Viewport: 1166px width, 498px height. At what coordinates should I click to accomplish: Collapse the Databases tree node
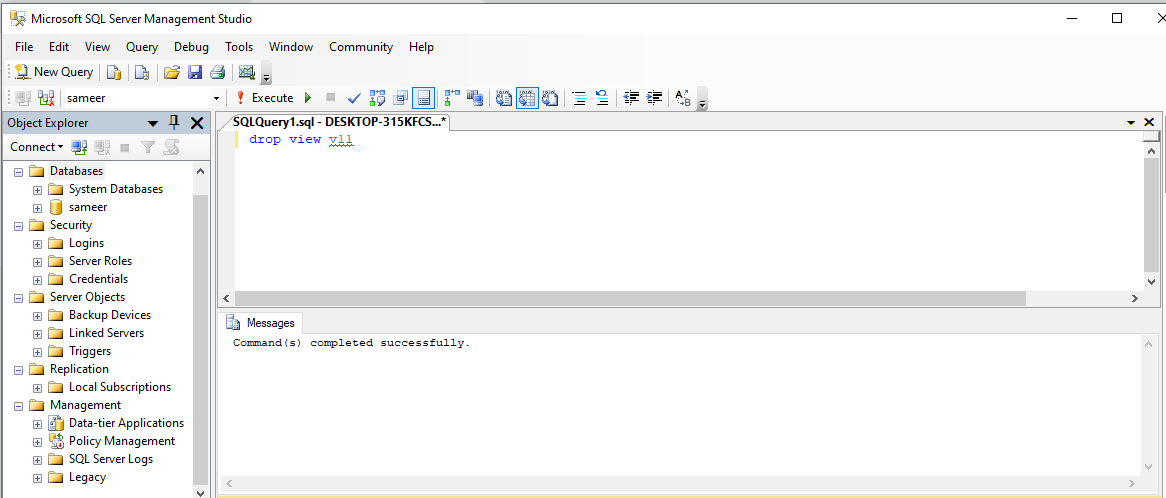click(19, 172)
